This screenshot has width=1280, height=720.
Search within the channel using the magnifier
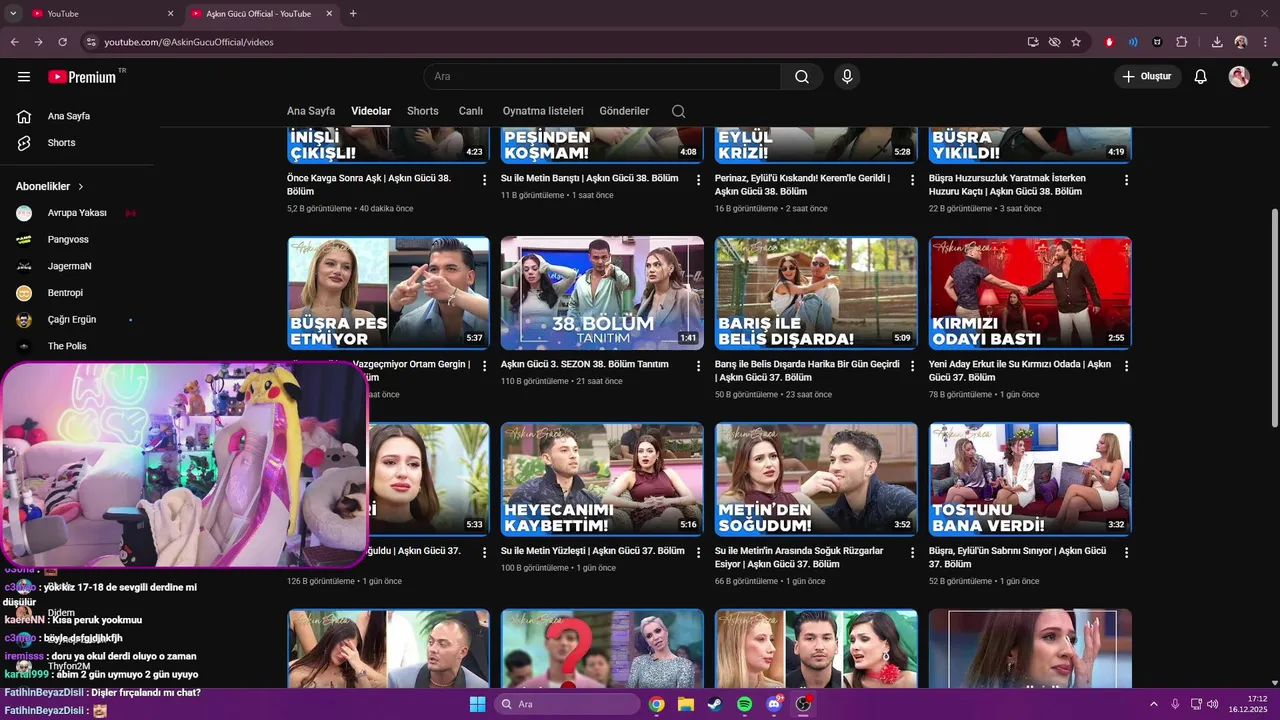click(679, 111)
